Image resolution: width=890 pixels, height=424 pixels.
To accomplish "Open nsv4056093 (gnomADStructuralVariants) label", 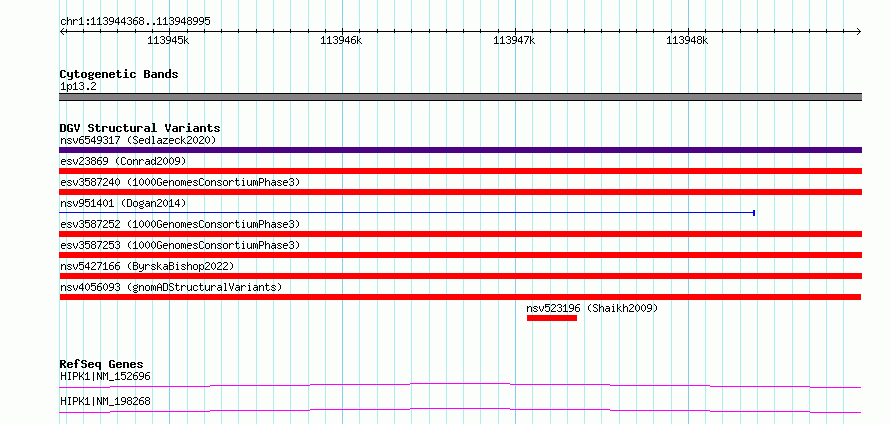I will pyautogui.click(x=171, y=287).
